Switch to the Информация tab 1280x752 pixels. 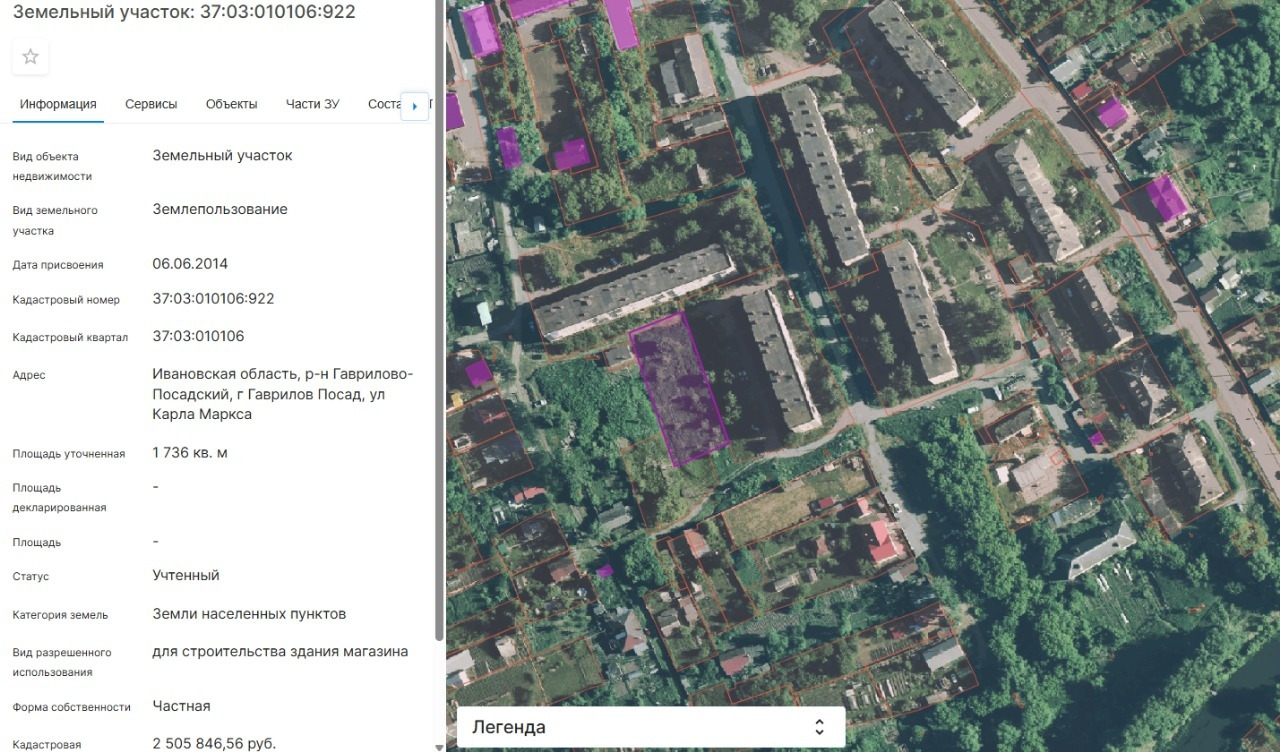click(x=58, y=104)
